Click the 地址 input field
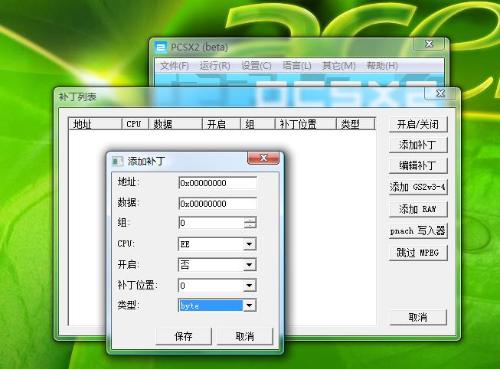500x369 pixels. point(218,183)
